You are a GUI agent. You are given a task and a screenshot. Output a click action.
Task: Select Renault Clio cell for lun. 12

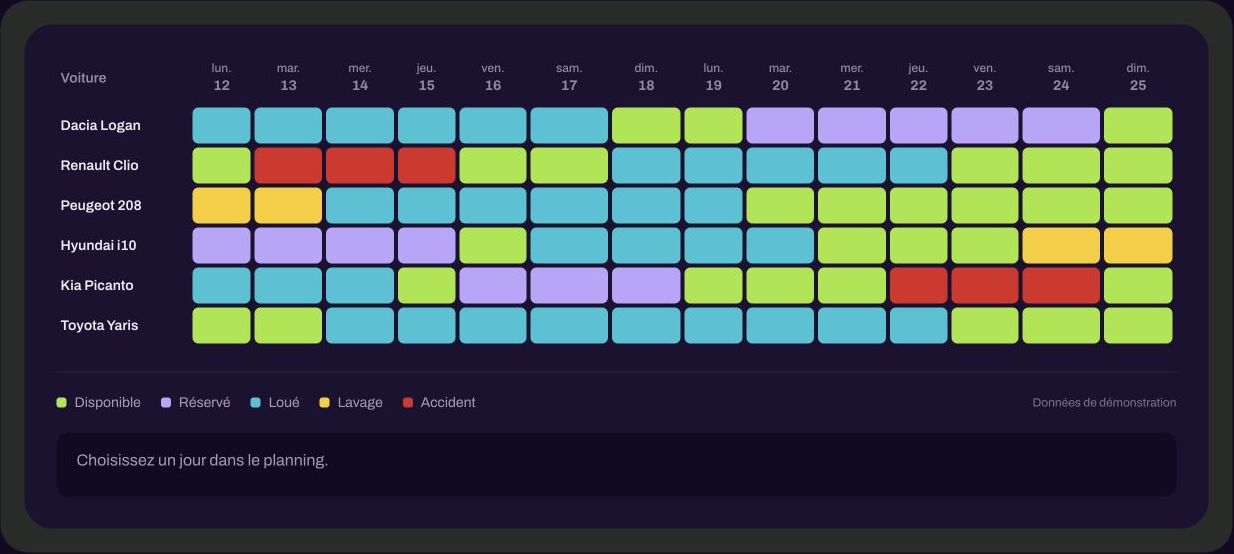tap(221, 166)
